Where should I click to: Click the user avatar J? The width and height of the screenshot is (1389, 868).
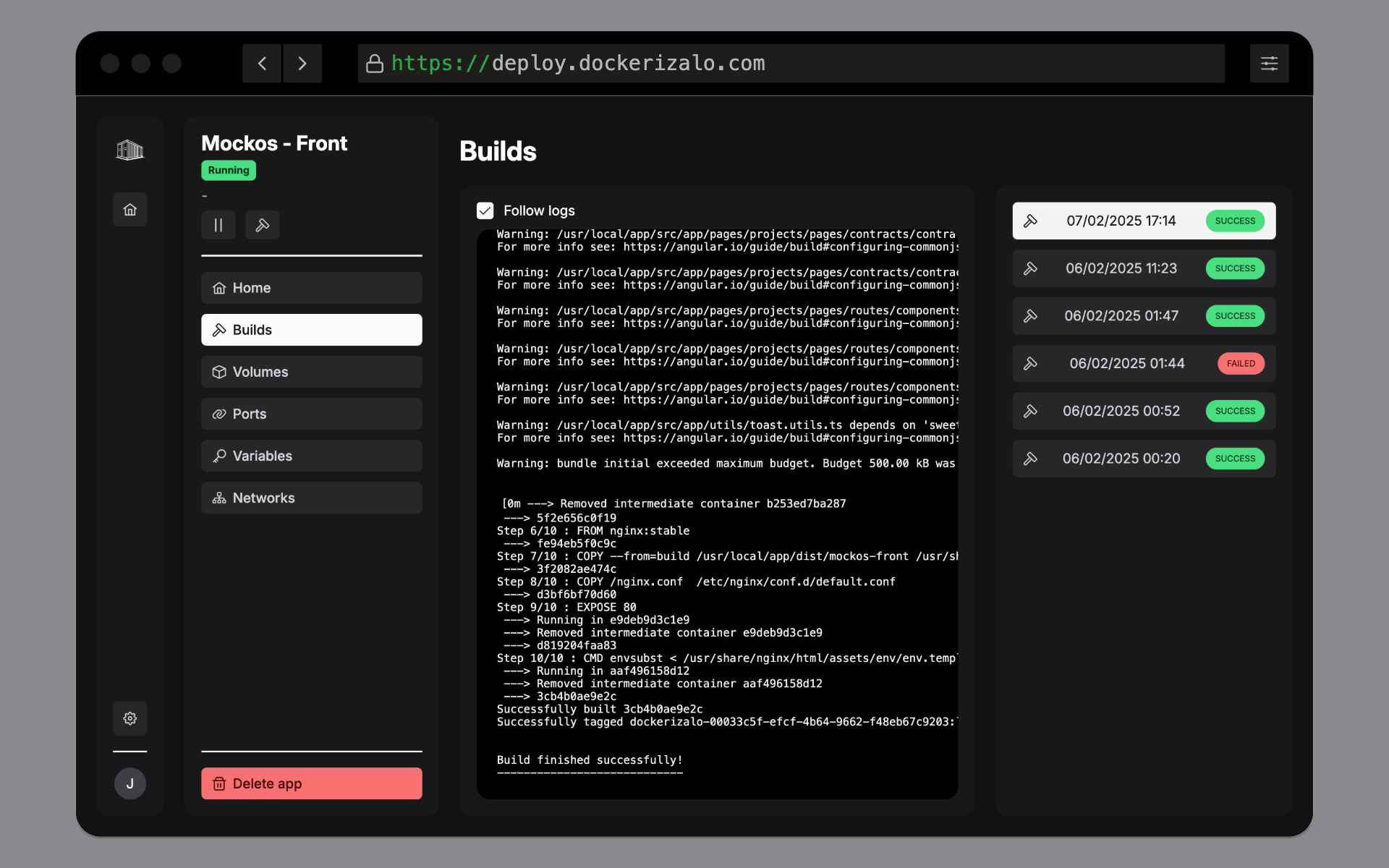click(x=130, y=783)
